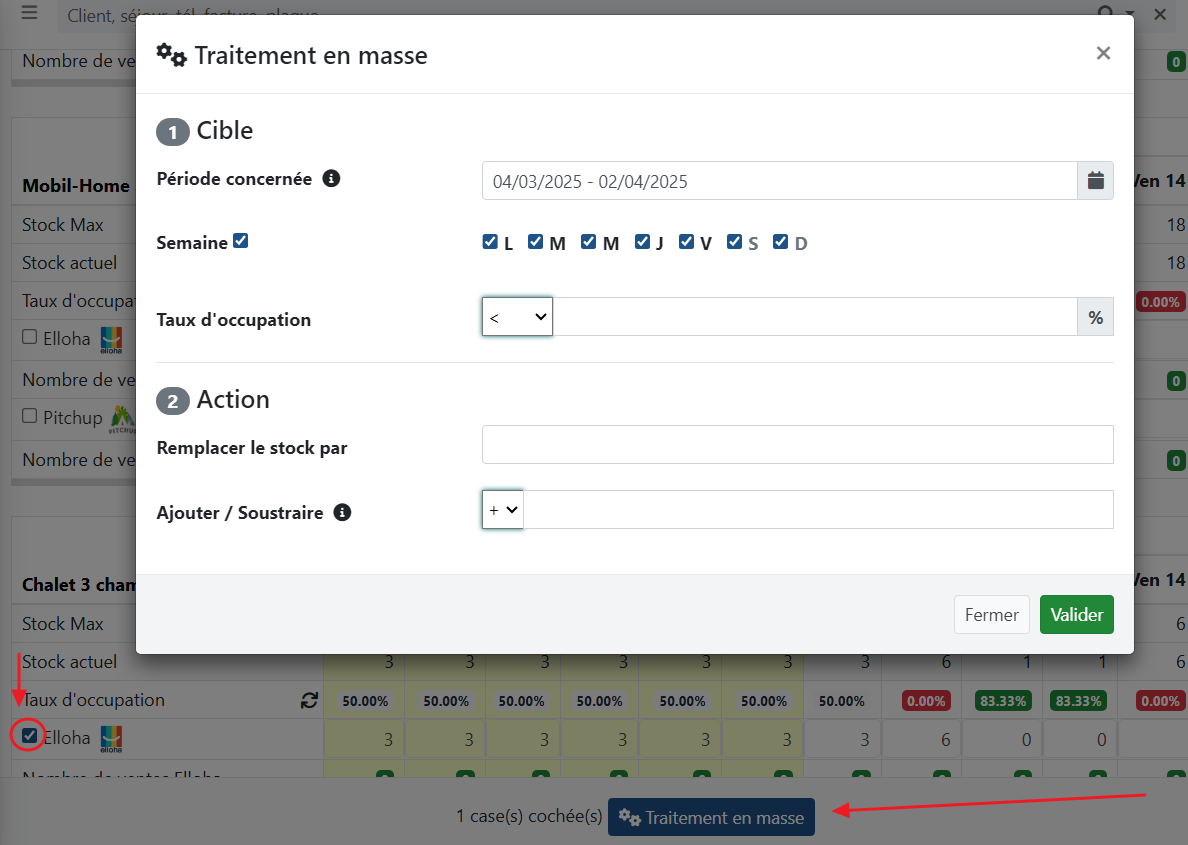Image resolution: width=1188 pixels, height=845 pixels.
Task: Click info icon beside Période concernée
Action: (x=332, y=179)
